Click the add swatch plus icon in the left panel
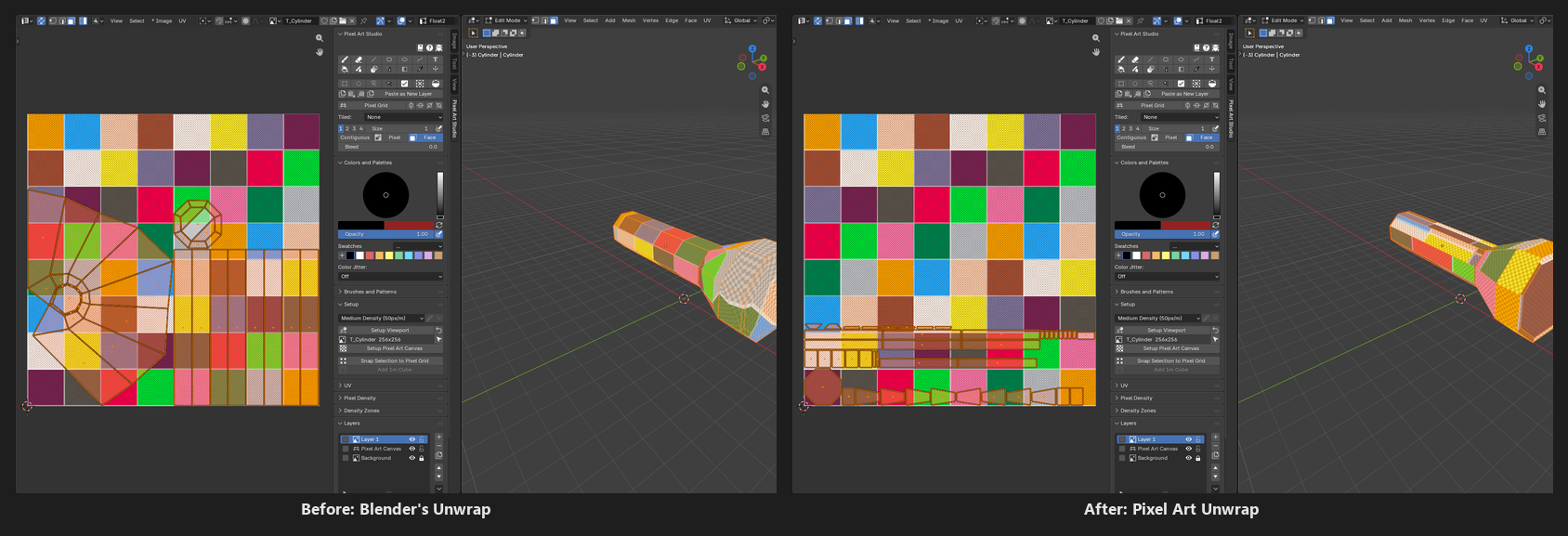This screenshot has height=536, width=1568. [x=341, y=255]
